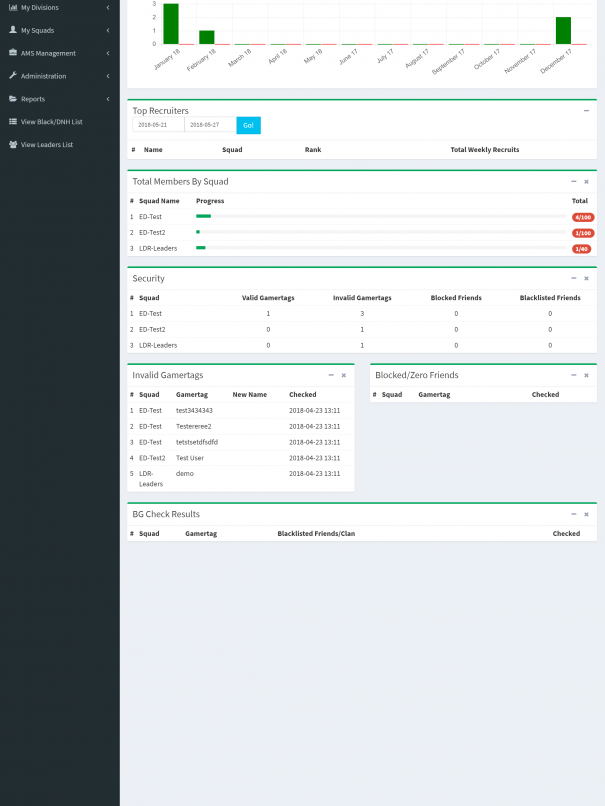Expand the Reports submenu chevron
This screenshot has height=806, width=605.
pos(108,99)
